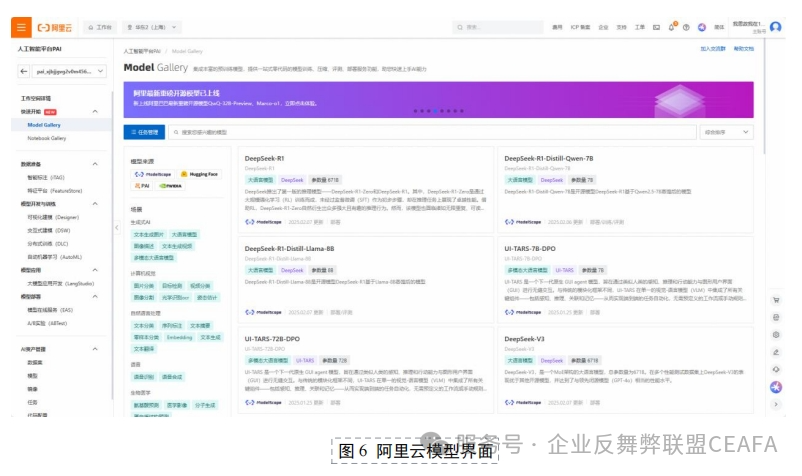
Task: Toggle the 文本翻译 filter tag
Action: coord(144,349)
